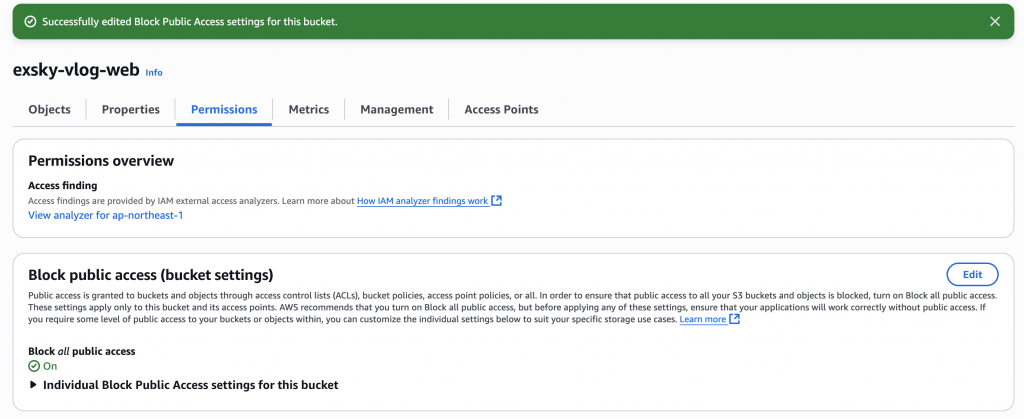1024x419 pixels.
Task: Click the green On status check icon
Action: pyautogui.click(x=34, y=366)
